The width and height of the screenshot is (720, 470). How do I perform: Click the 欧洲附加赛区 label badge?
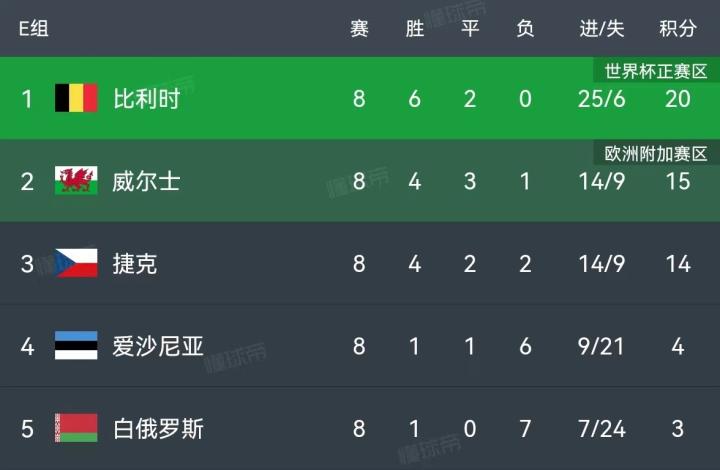tap(656, 154)
